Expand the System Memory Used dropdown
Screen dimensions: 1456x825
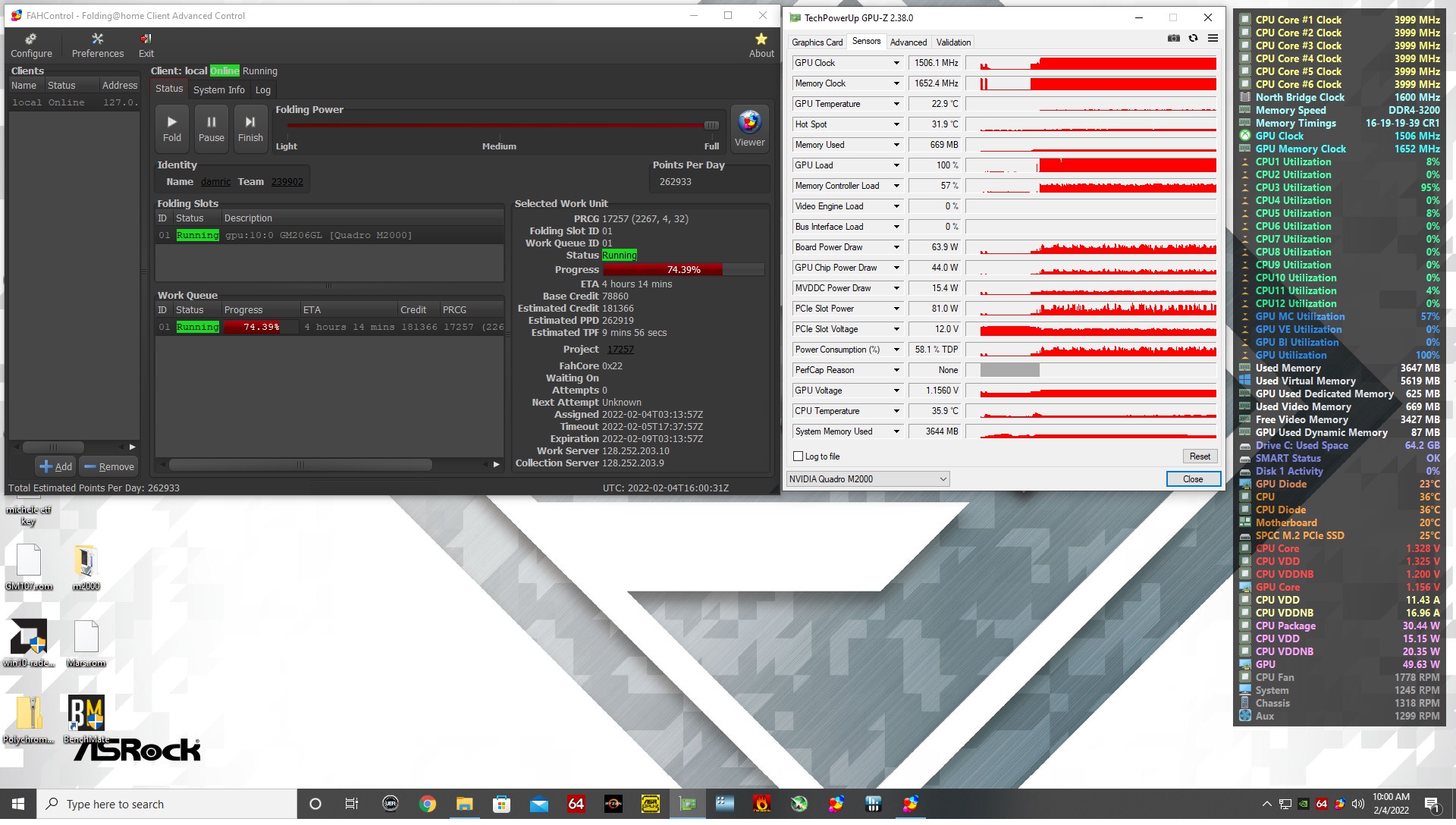[896, 431]
